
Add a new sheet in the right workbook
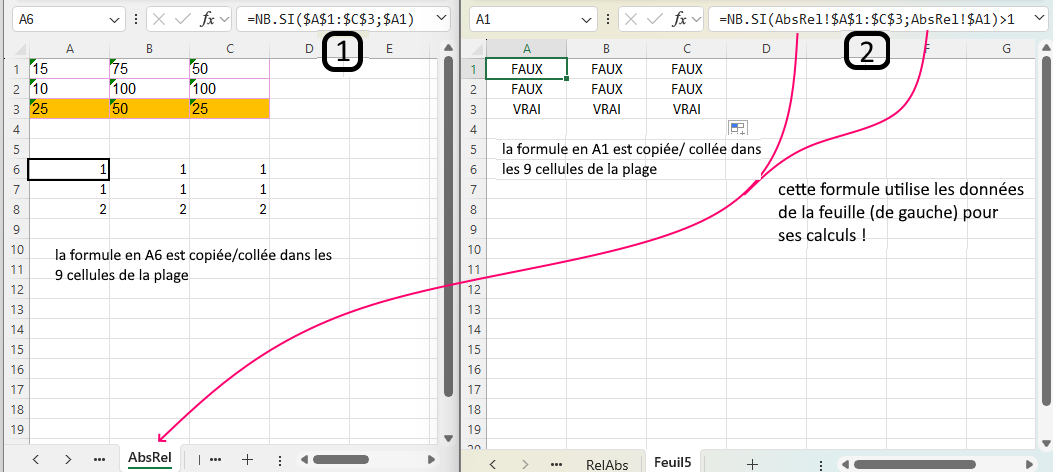coord(752,464)
